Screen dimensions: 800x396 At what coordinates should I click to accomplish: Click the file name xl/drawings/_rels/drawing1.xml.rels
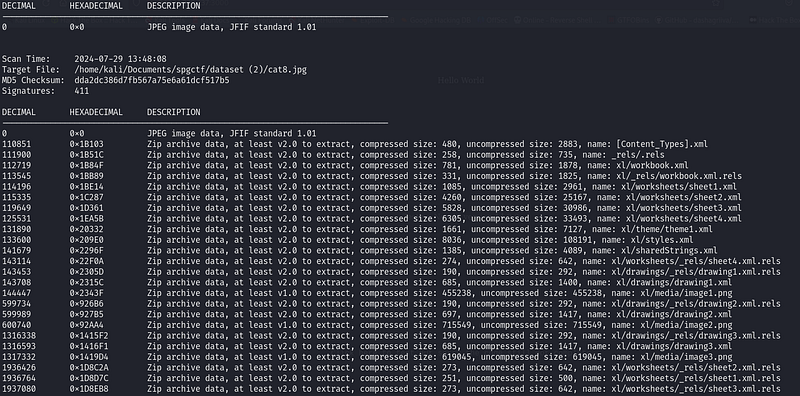(x=696, y=272)
